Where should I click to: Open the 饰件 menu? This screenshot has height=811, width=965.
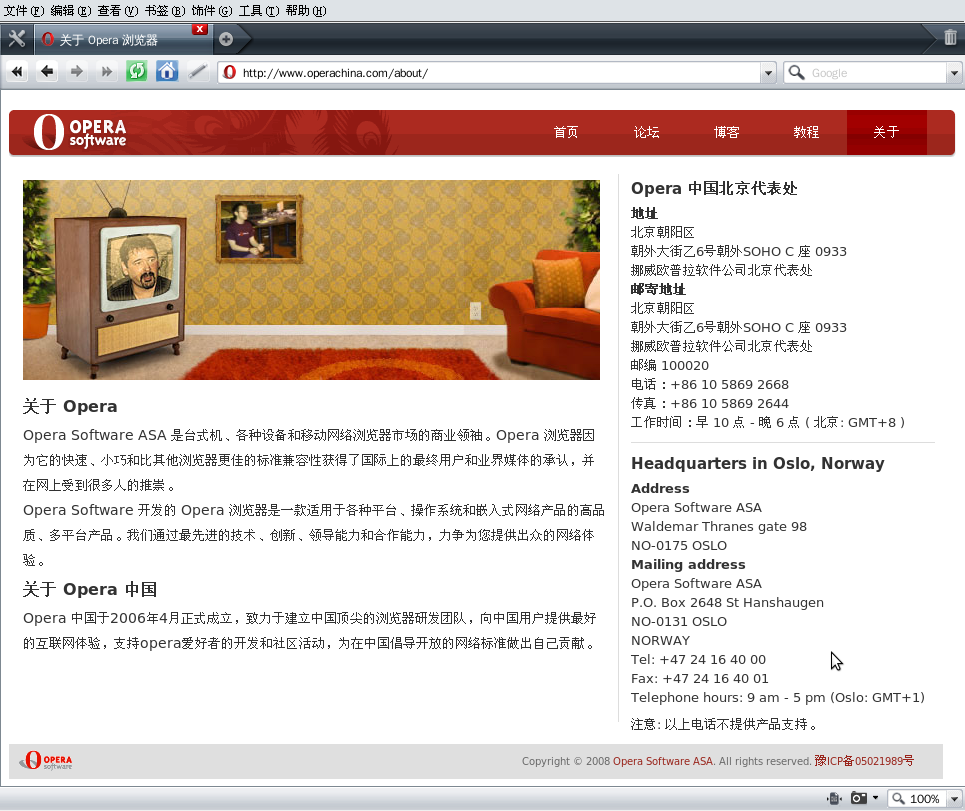[212, 10]
